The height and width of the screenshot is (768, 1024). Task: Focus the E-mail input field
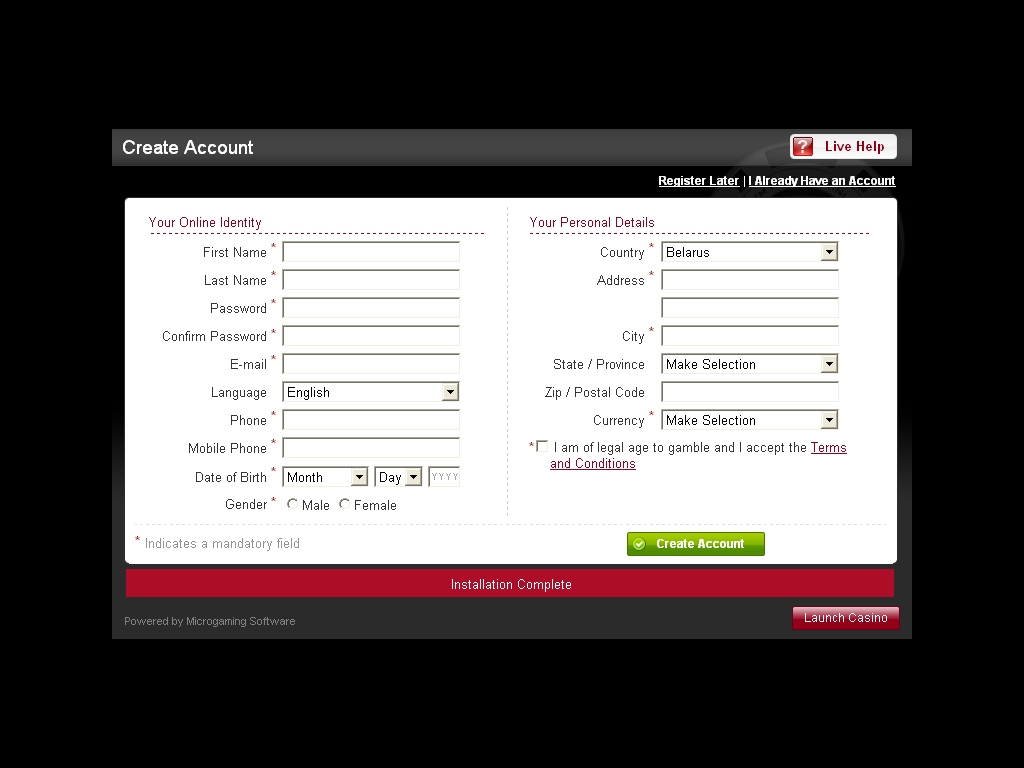pos(371,364)
